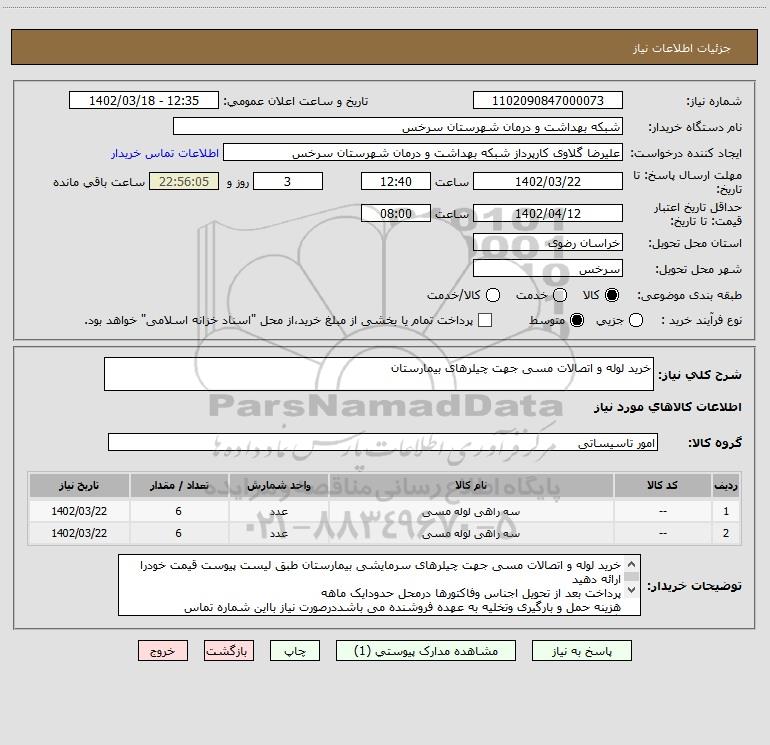The height and width of the screenshot is (745, 770).
Task: Click the اطلاعات کالاهای مورد نیاز heading
Action: [x=667, y=407]
